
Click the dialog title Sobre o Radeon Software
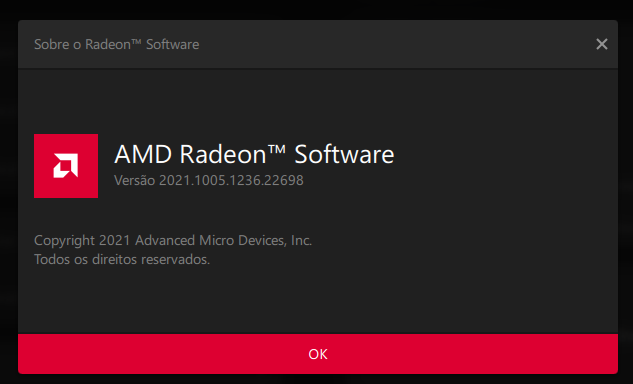pyautogui.click(x=117, y=44)
